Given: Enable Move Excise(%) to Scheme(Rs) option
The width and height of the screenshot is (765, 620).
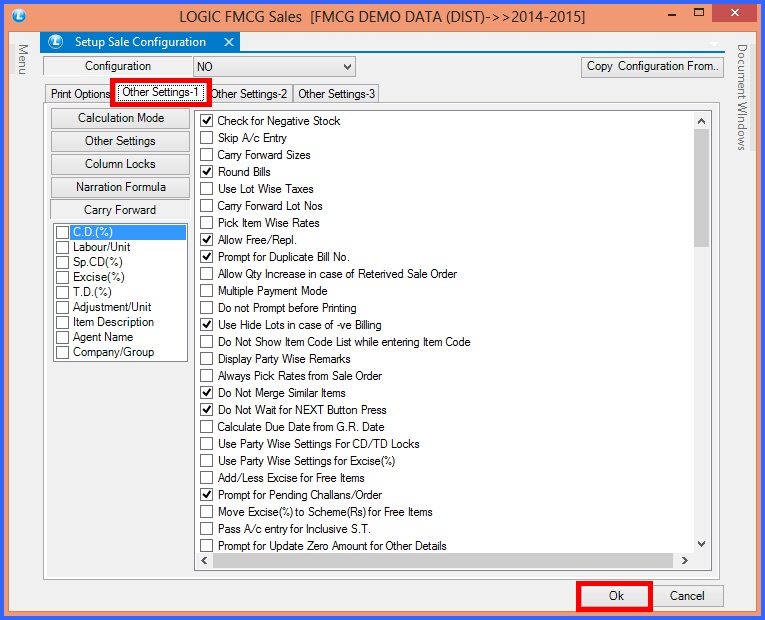Looking at the screenshot, I should tap(207, 512).
